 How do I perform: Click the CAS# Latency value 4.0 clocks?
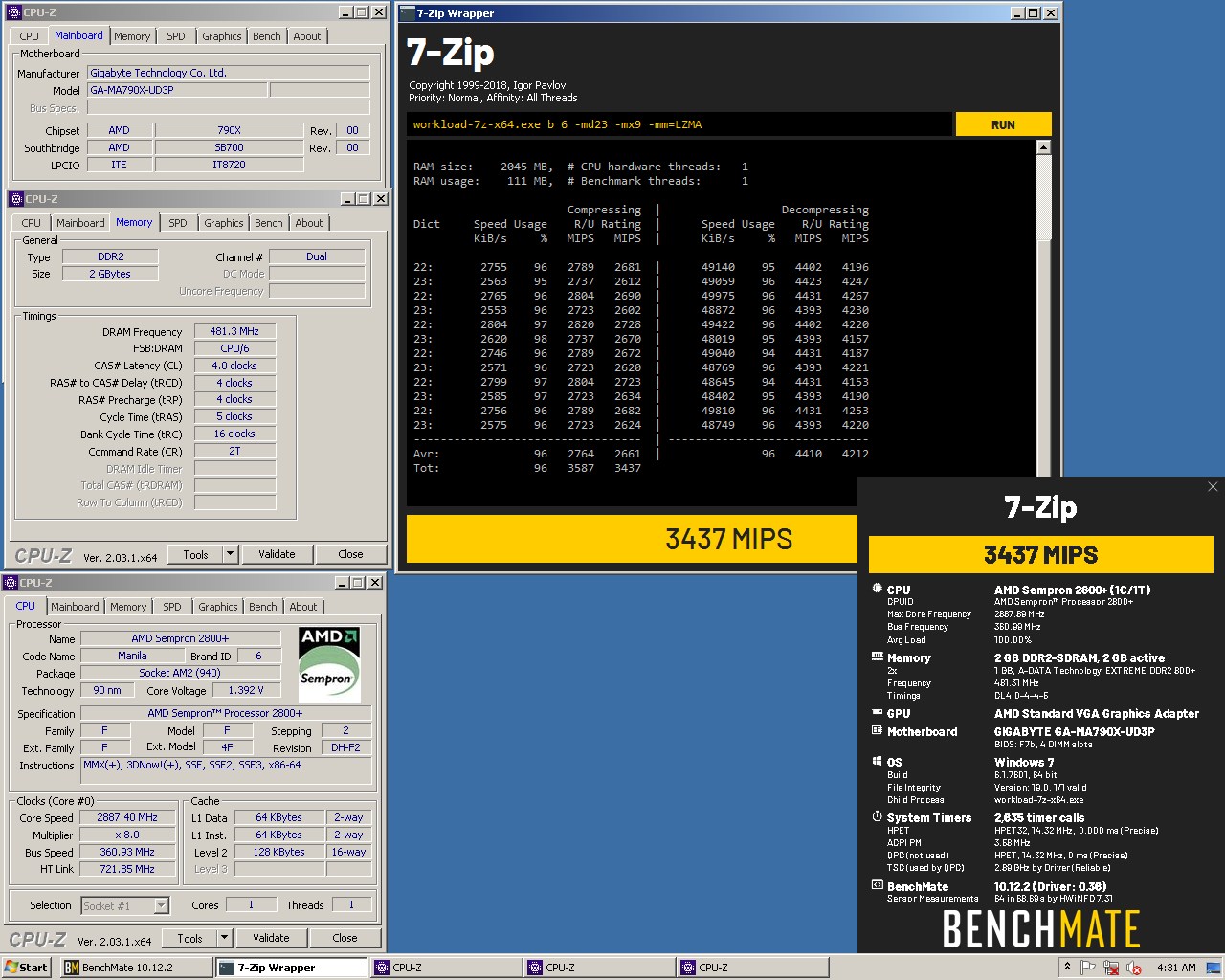234,366
